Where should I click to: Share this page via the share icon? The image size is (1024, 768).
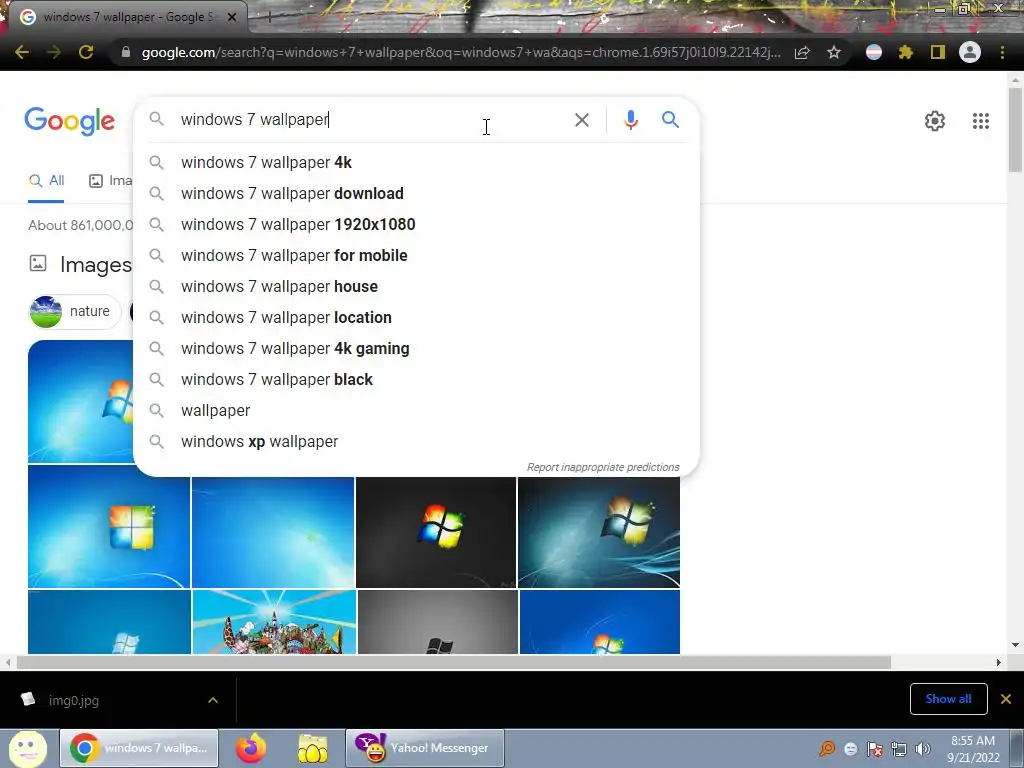tap(802, 52)
